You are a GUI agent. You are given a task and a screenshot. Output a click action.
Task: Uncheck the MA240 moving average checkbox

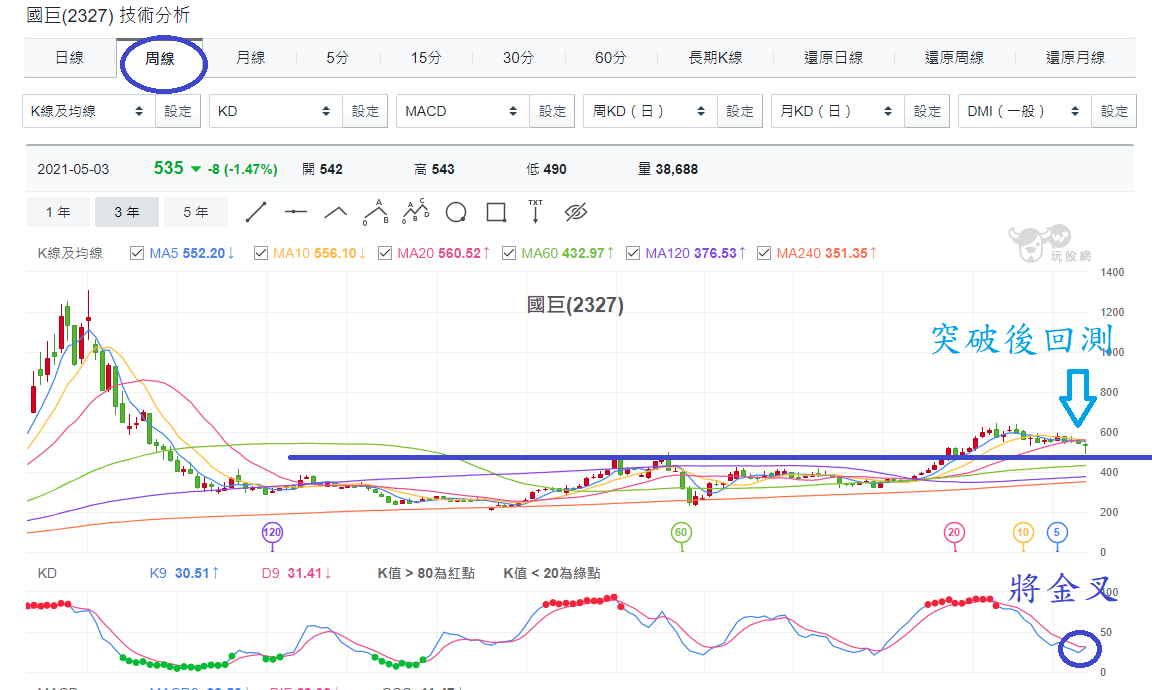pyautogui.click(x=764, y=254)
